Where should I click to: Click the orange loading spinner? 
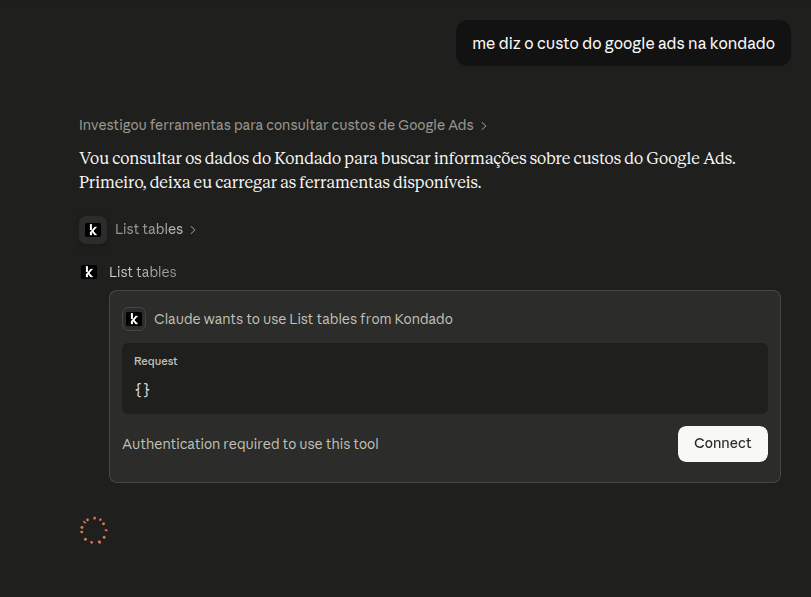94,530
